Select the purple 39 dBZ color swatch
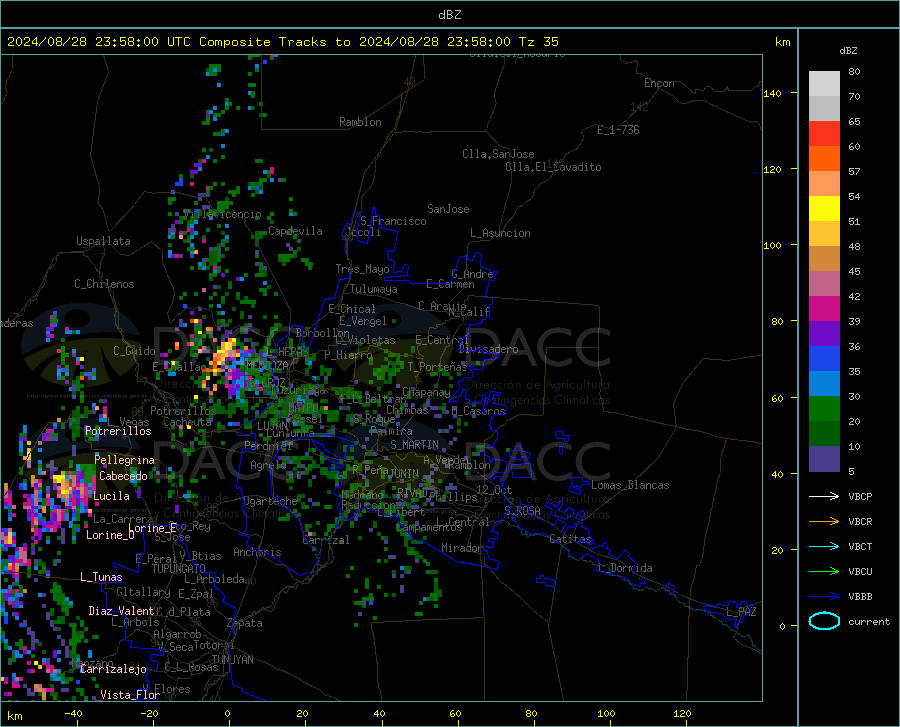 (x=824, y=334)
